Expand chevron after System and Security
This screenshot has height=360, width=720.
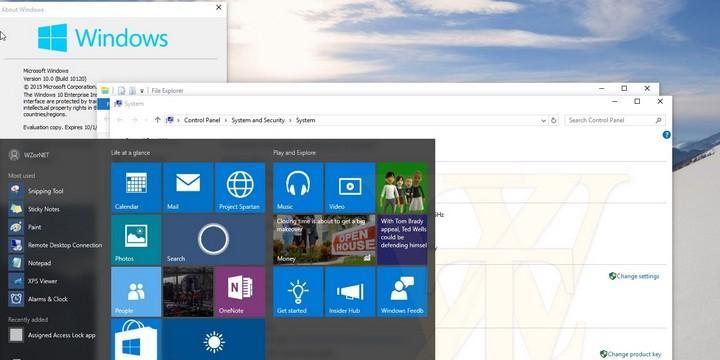290,120
